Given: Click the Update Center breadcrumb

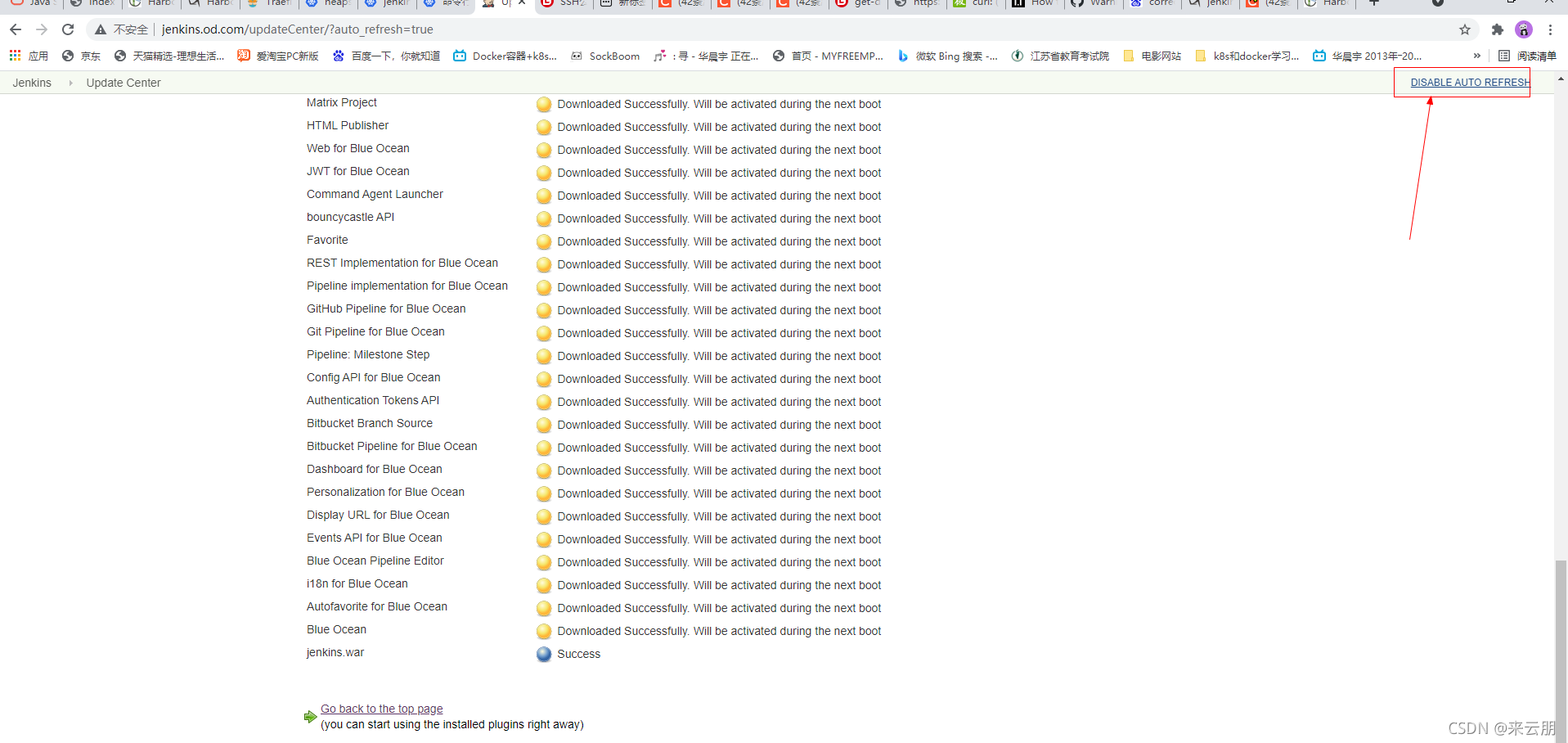Looking at the screenshot, I should click(x=124, y=83).
